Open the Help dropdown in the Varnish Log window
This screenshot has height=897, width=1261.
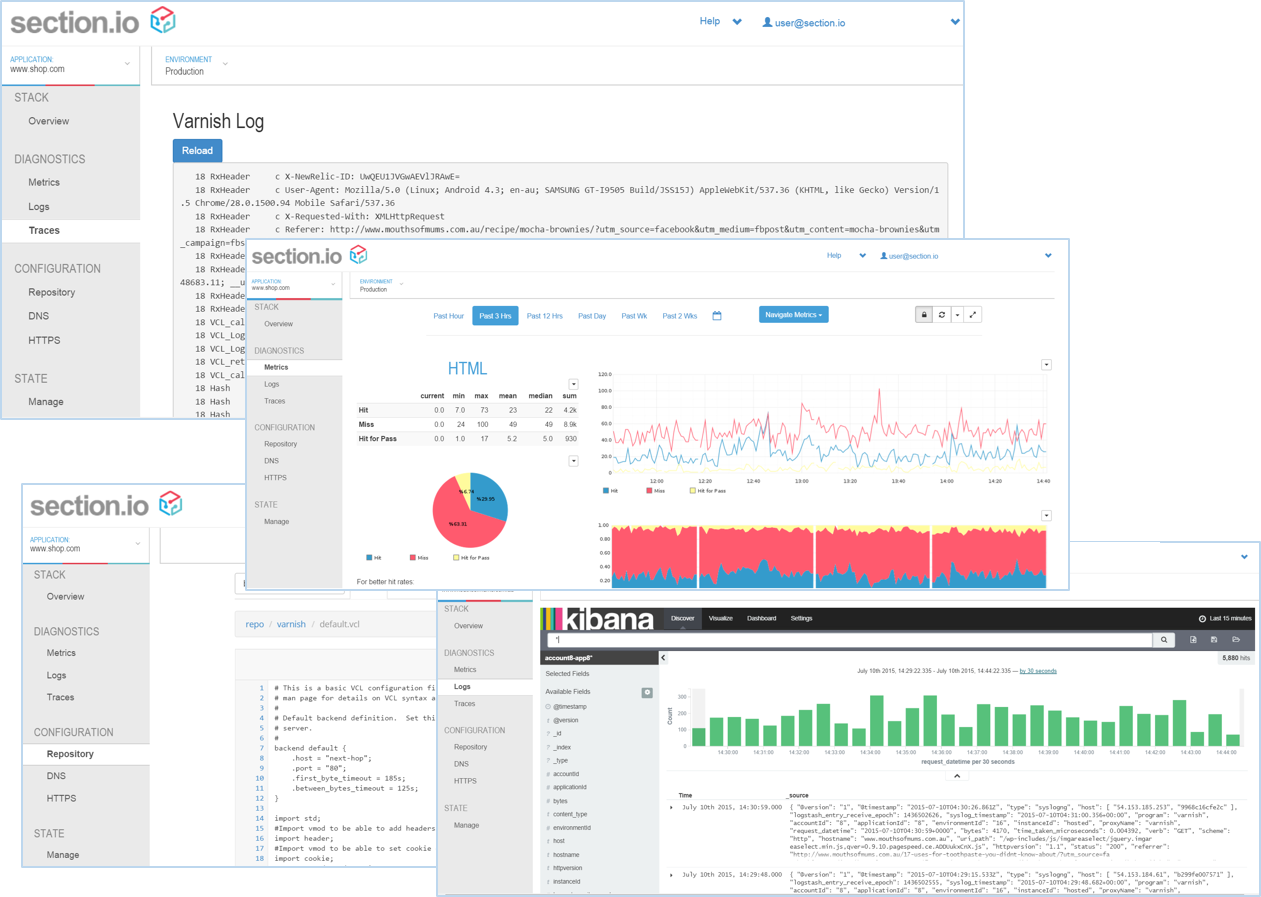[720, 21]
